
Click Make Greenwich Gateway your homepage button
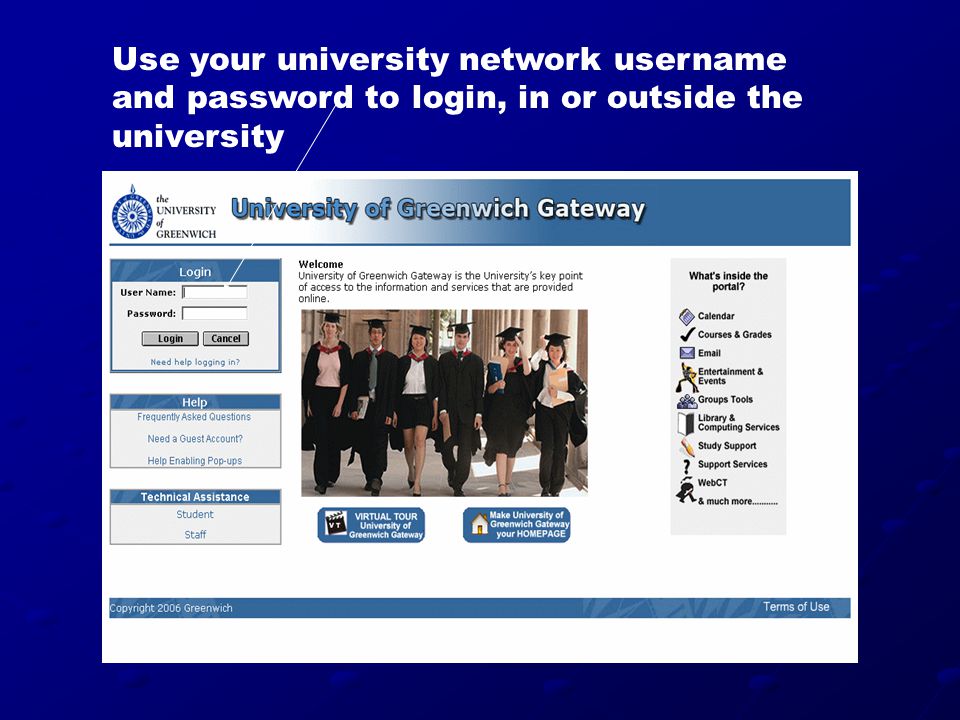(517, 525)
